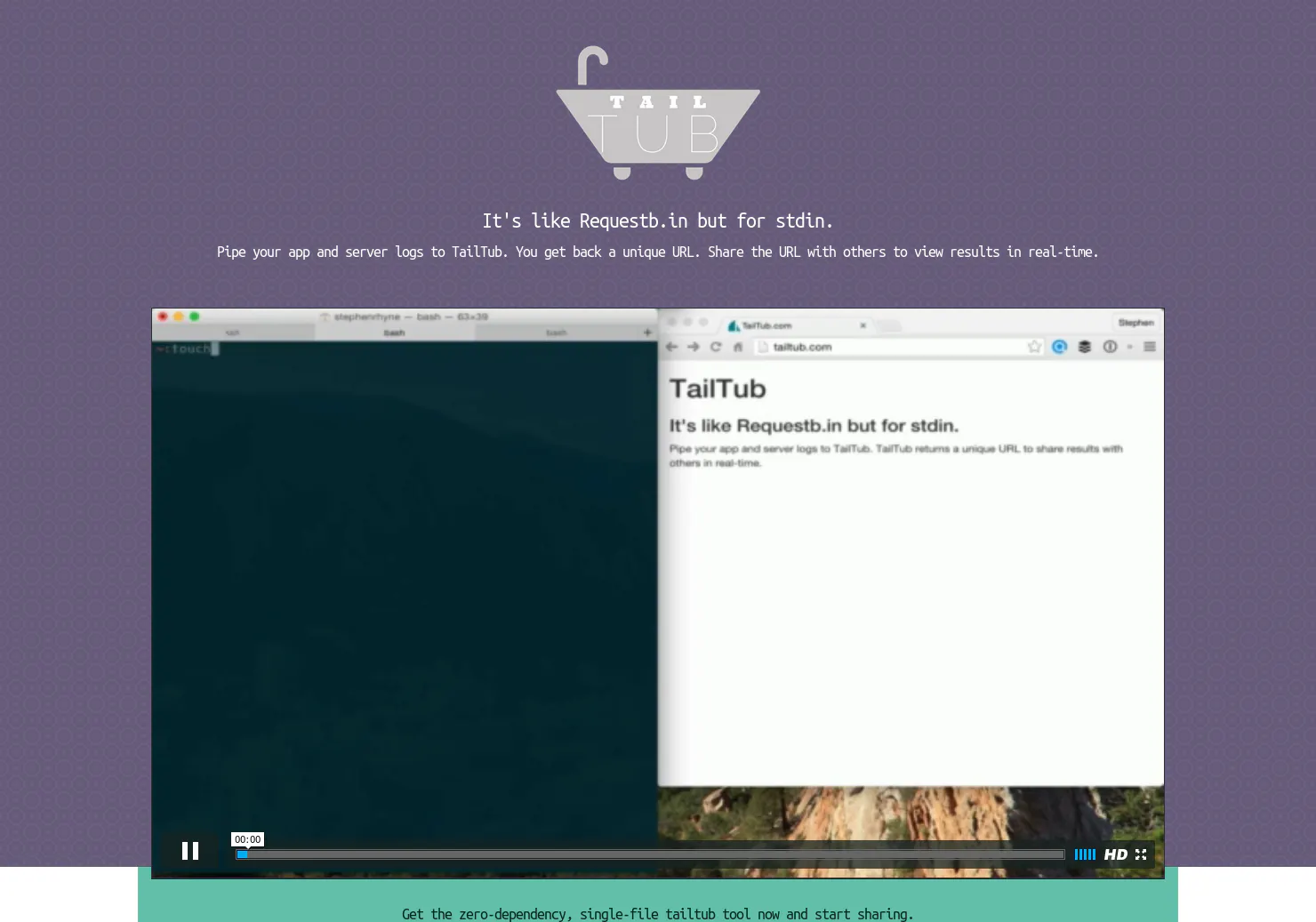Click the "Get the zero-dependency, single-file tailtub tool" text
1316x922 pixels.
click(658, 914)
